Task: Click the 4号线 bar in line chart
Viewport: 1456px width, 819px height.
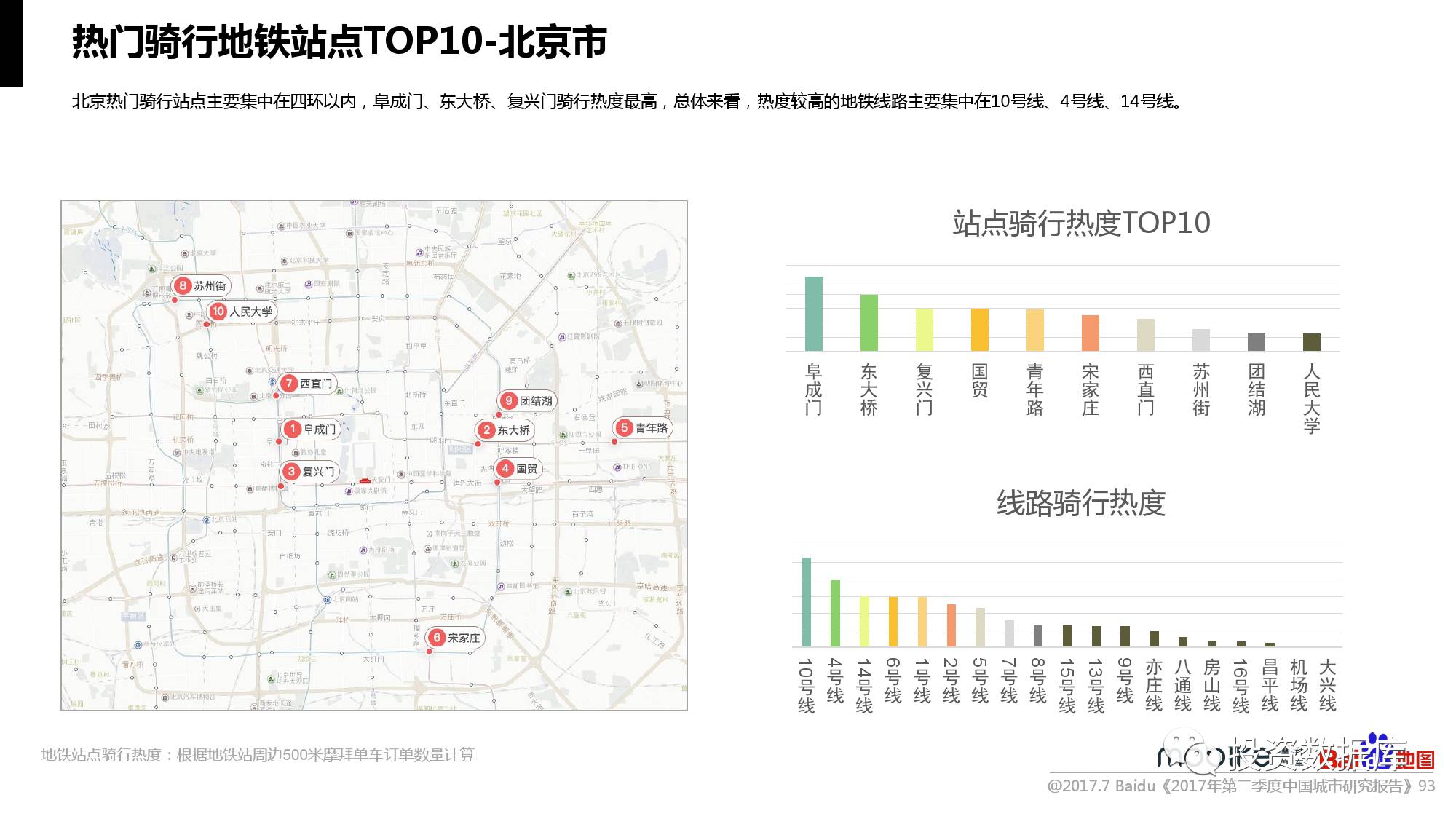Action: (x=835, y=613)
